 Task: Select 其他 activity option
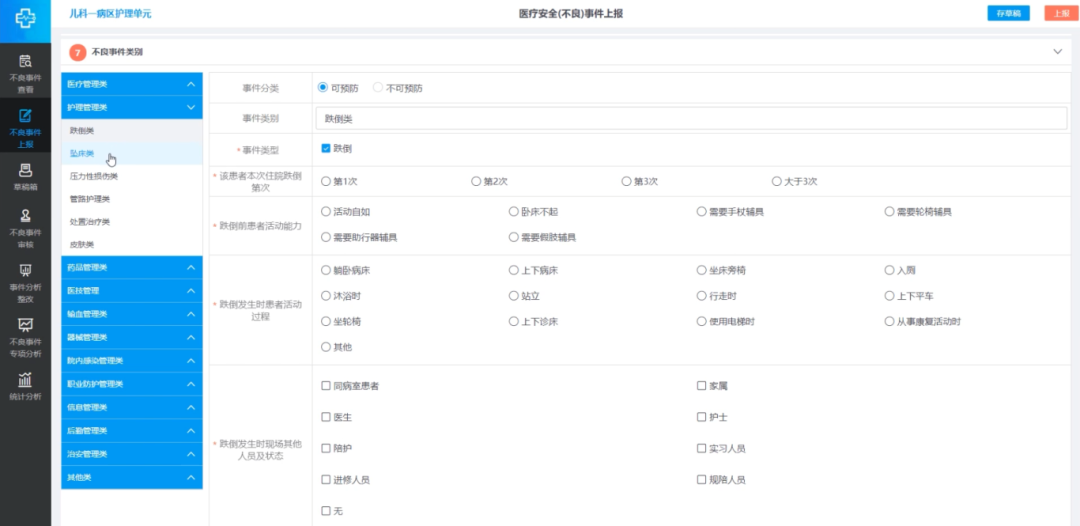[326, 347]
